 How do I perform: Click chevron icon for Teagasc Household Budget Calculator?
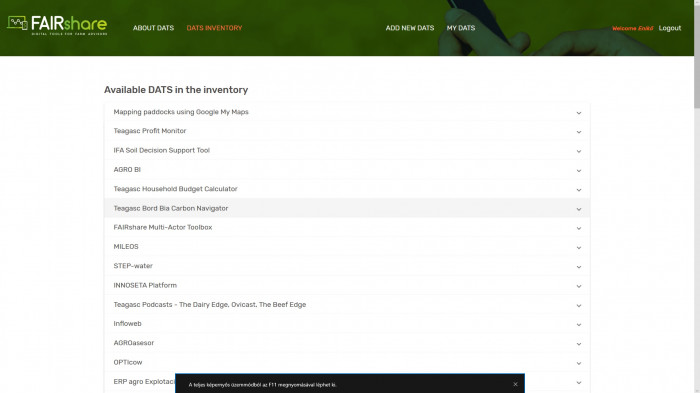tap(579, 190)
